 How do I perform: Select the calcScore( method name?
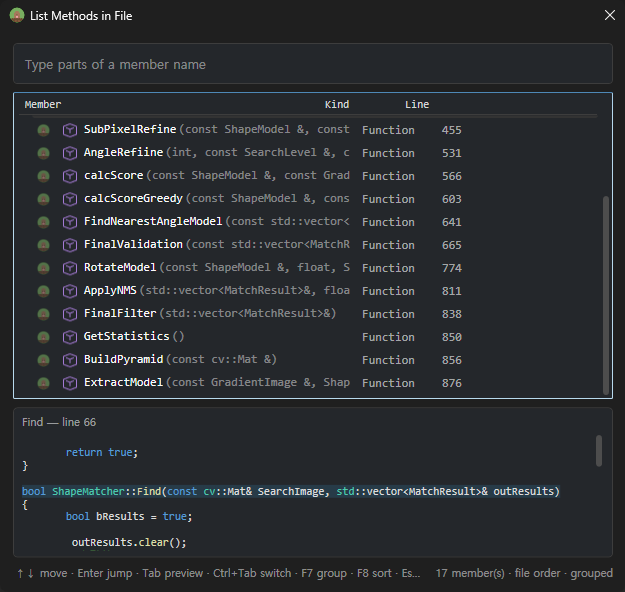[114, 175]
